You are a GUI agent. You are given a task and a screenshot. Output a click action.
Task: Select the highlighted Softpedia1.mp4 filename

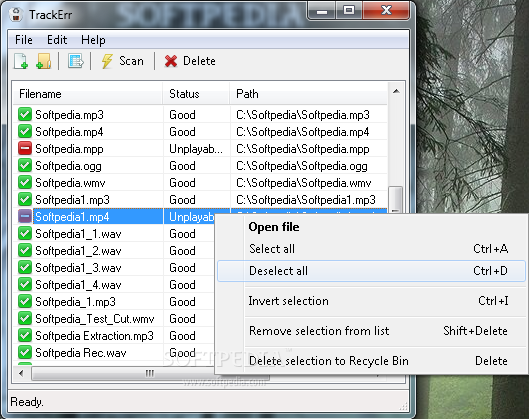coord(72,217)
